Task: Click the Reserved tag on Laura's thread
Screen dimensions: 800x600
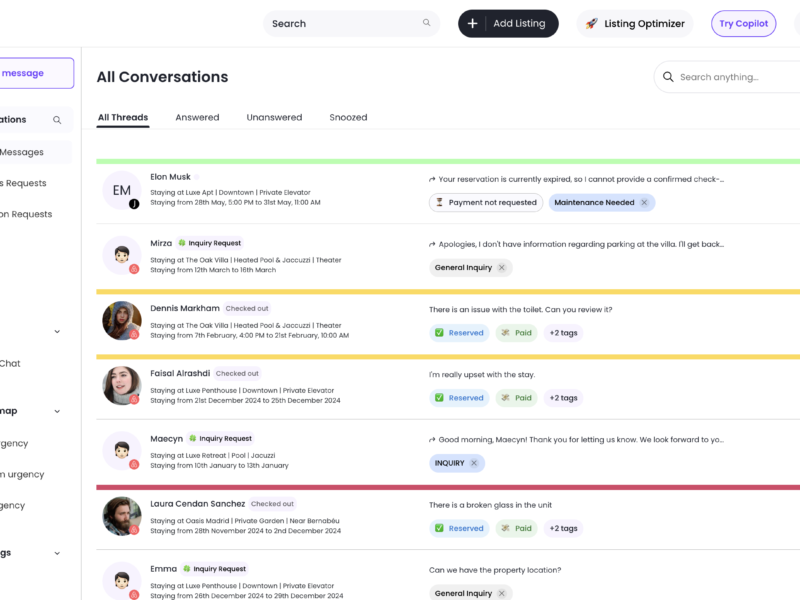Action: pos(458,528)
